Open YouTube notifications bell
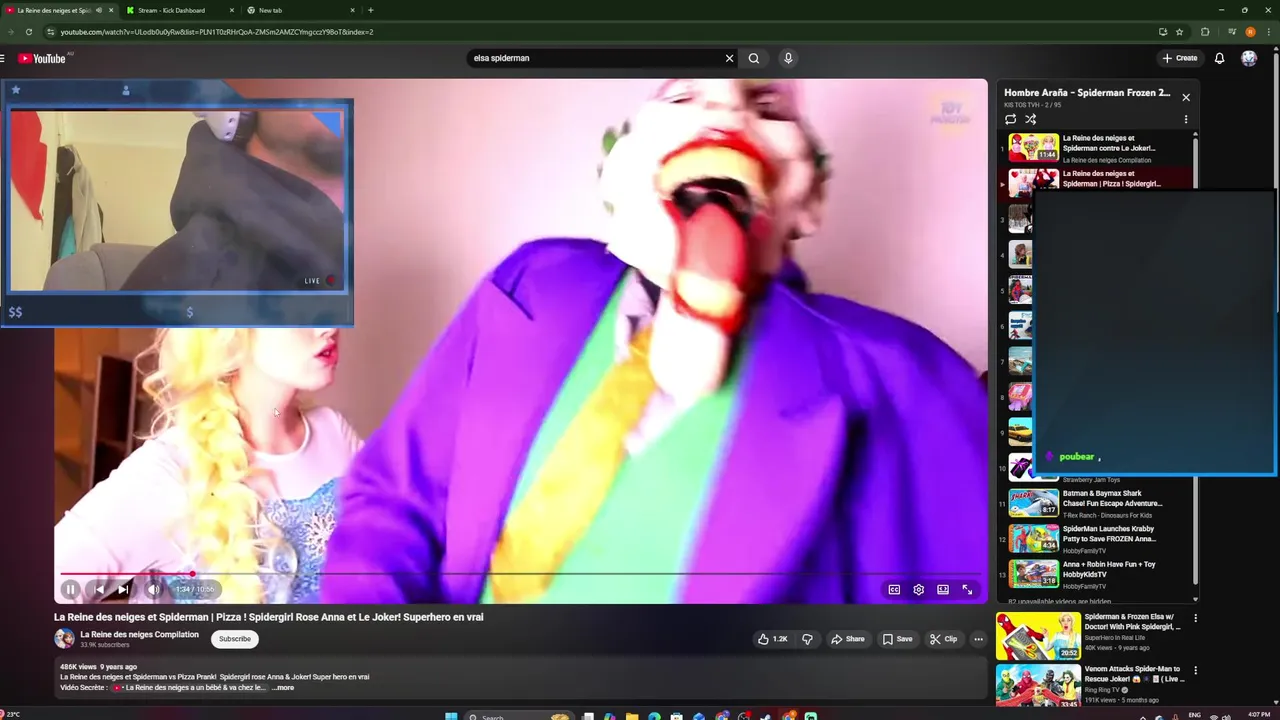The image size is (1280, 720). click(1219, 58)
